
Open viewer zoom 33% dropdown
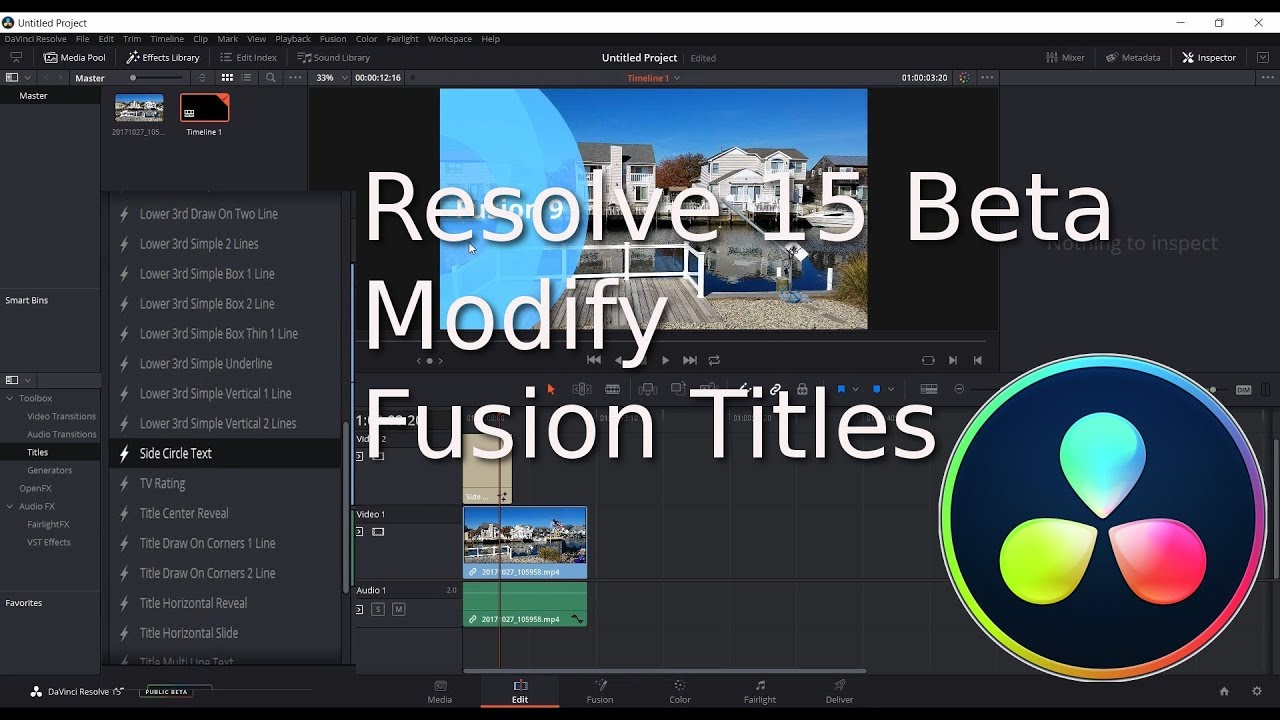tap(330, 78)
